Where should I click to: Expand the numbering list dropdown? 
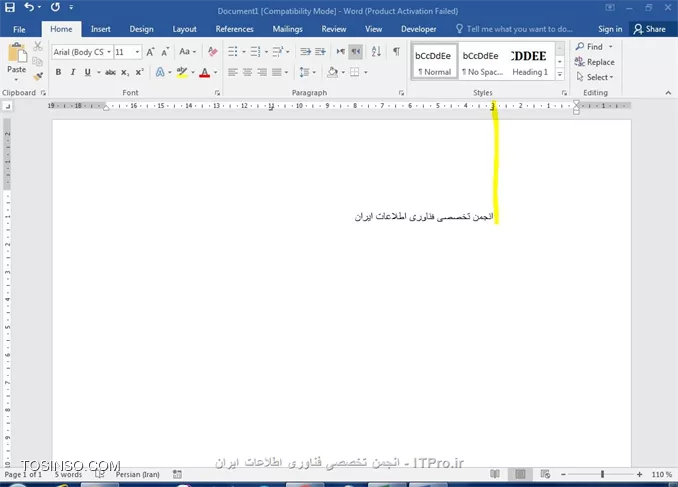tap(266, 52)
